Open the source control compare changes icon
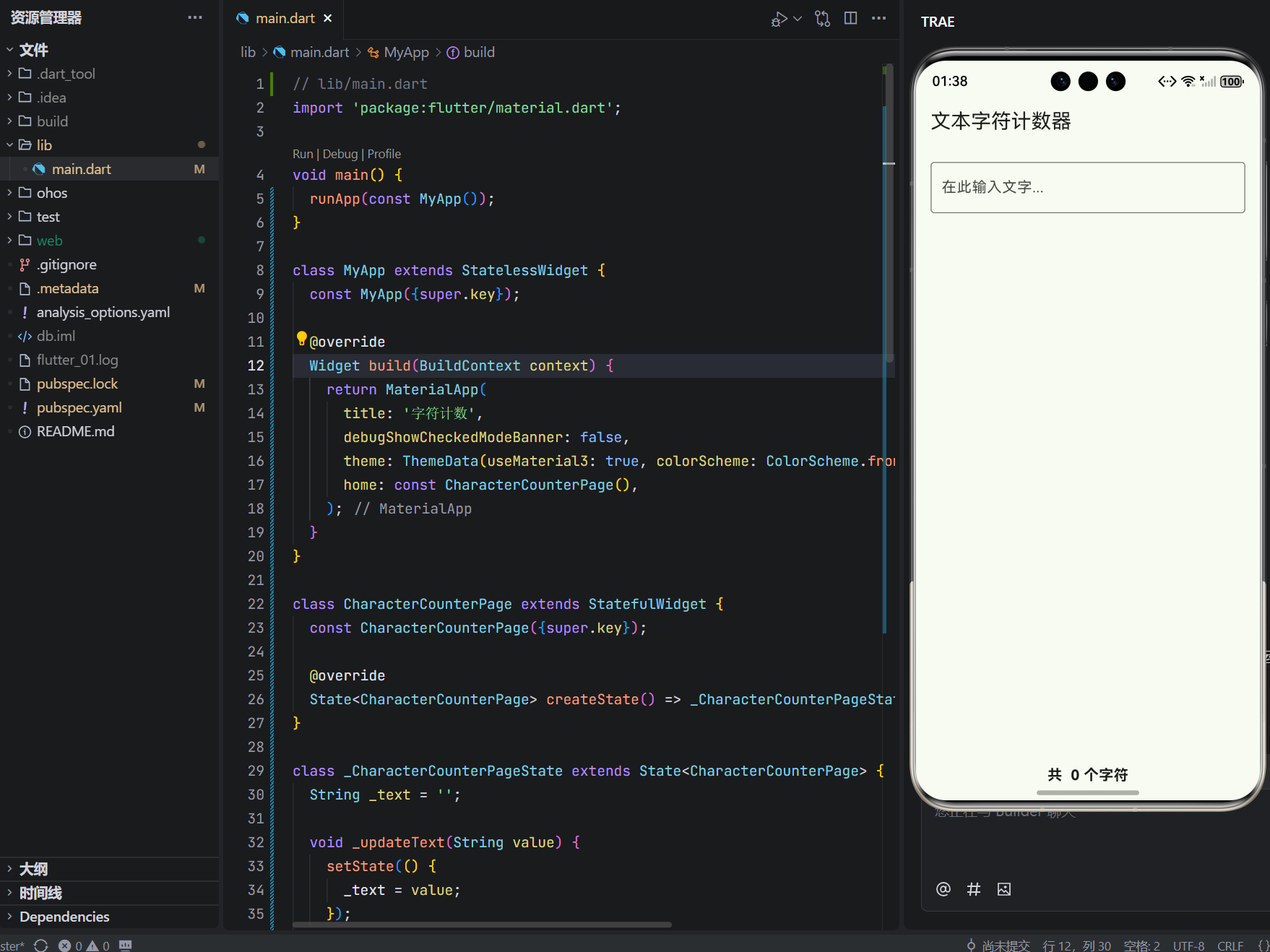Viewport: 1270px width, 952px height. click(x=823, y=19)
